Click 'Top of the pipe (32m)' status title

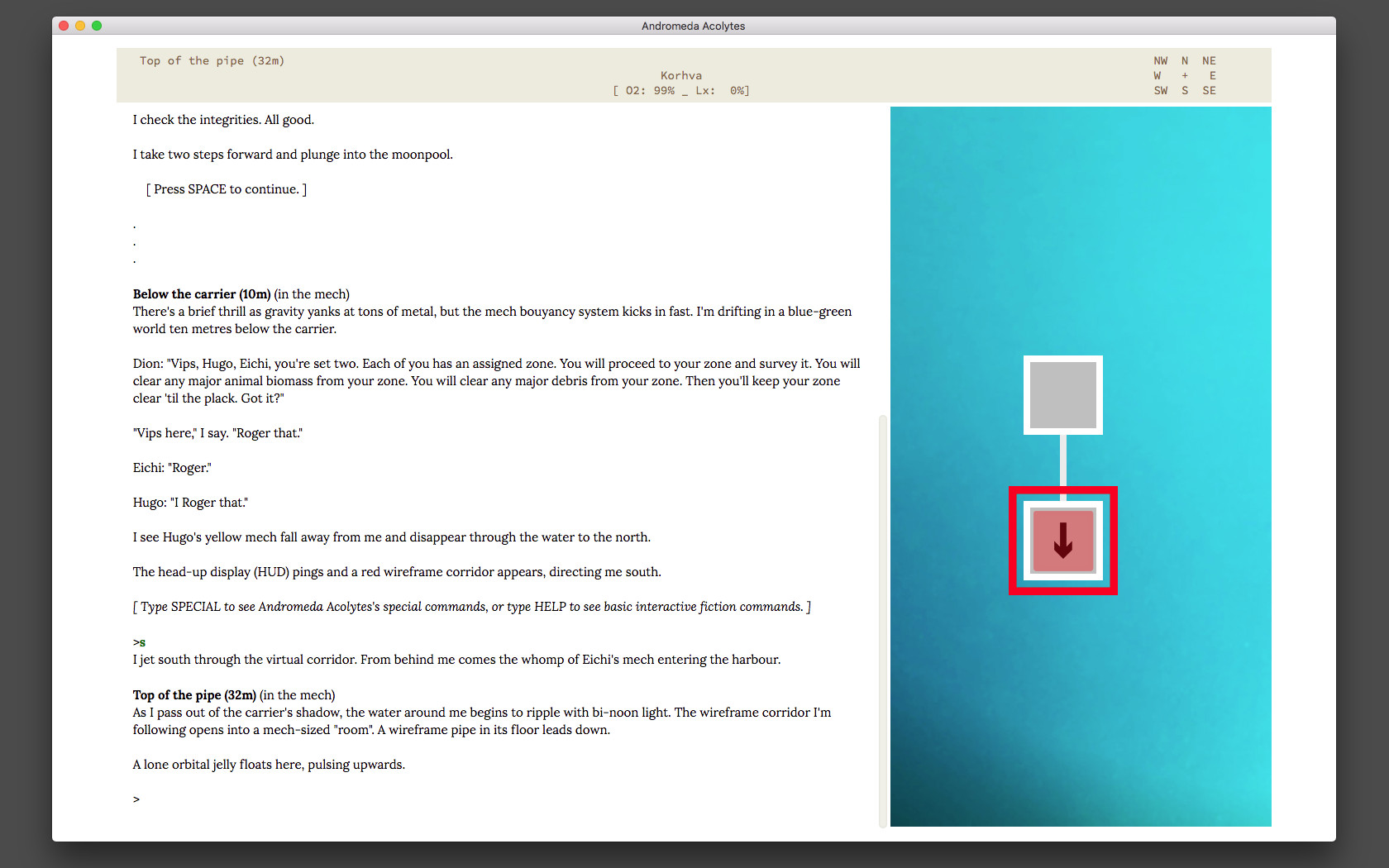coord(212,61)
